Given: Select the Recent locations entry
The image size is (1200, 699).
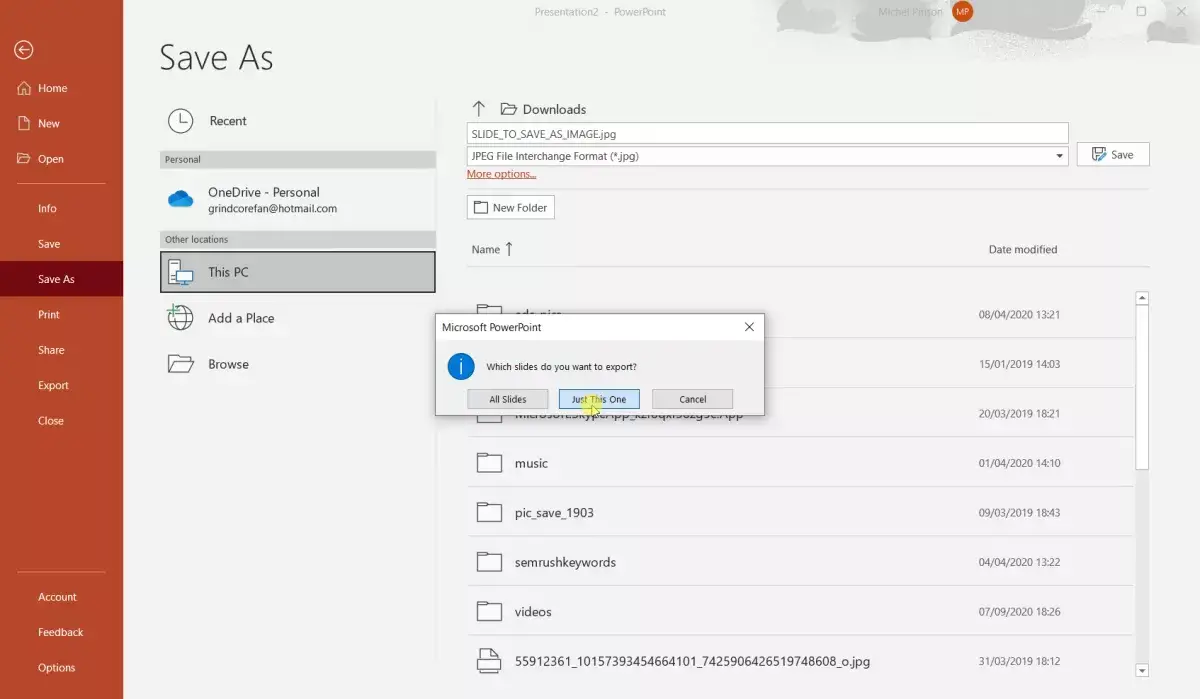Looking at the screenshot, I should tap(297, 121).
